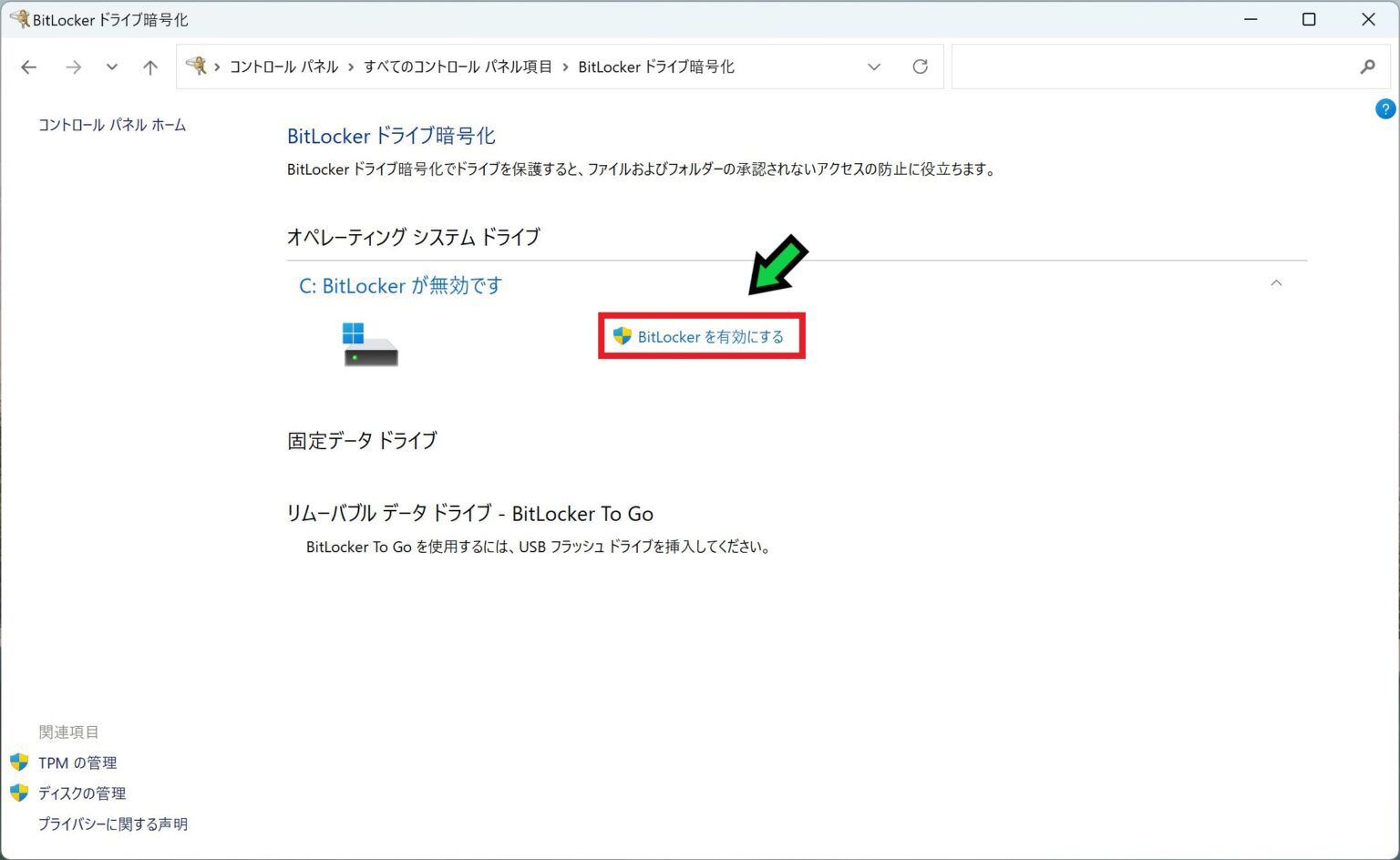Open コントロール パネル ホーム
Screen dimensions: 1400x860
(111, 125)
